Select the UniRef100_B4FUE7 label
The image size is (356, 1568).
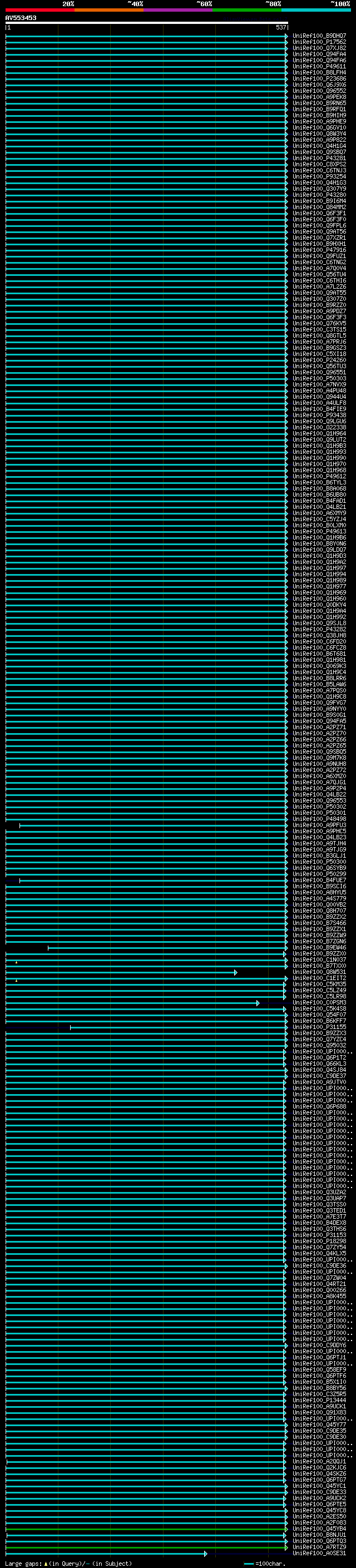point(319,880)
